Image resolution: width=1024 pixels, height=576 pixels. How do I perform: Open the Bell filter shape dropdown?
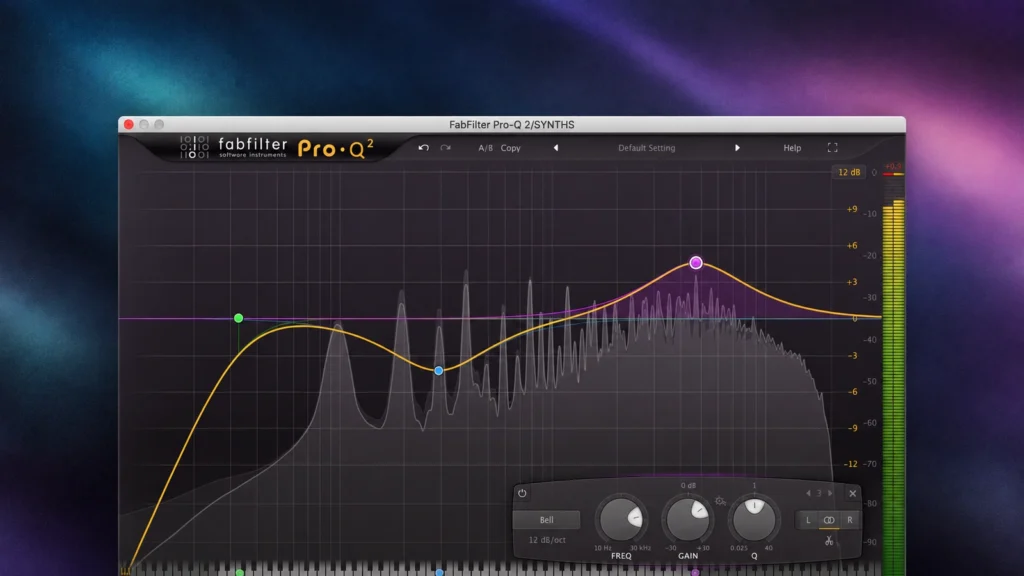coord(547,520)
